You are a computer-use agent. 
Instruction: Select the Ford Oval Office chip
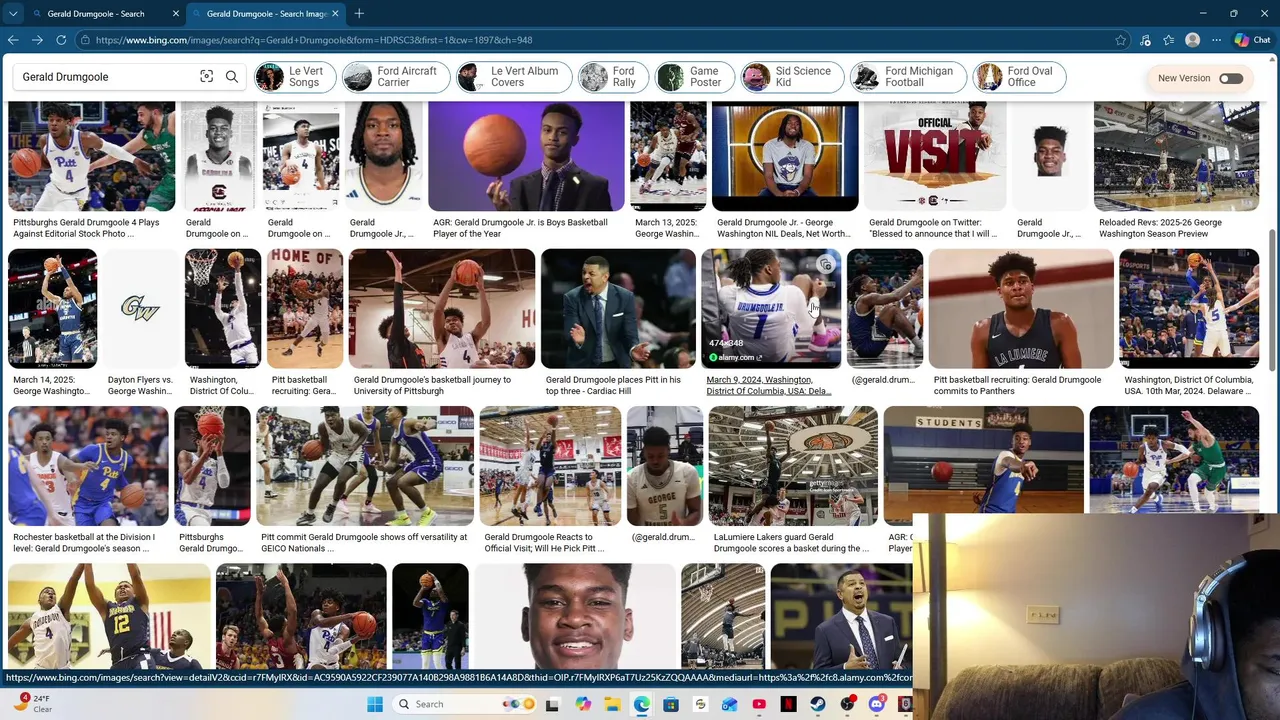pos(1020,77)
